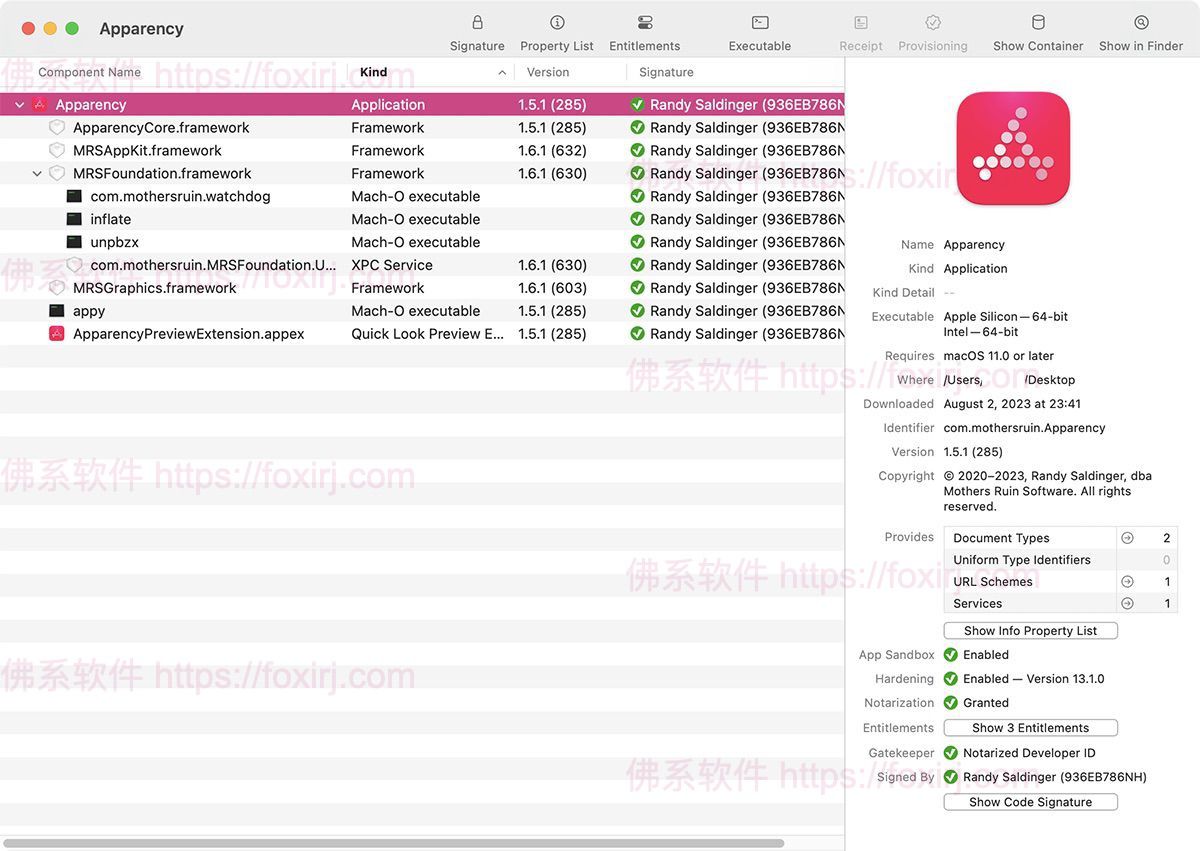Open the Show Container toolbar item
Viewport: 1200px width, 851px height.
[1038, 29]
